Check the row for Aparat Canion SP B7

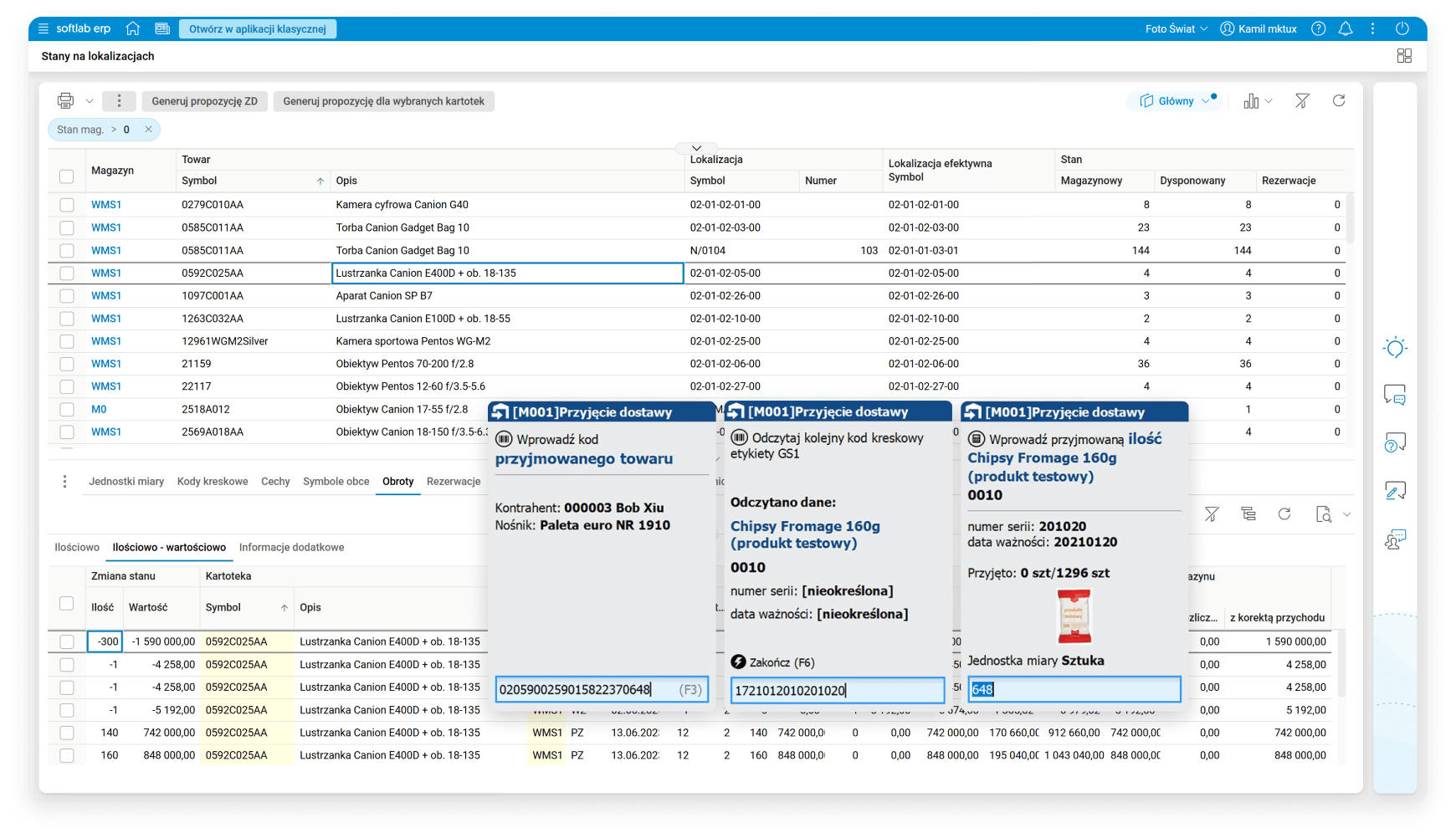click(67, 296)
